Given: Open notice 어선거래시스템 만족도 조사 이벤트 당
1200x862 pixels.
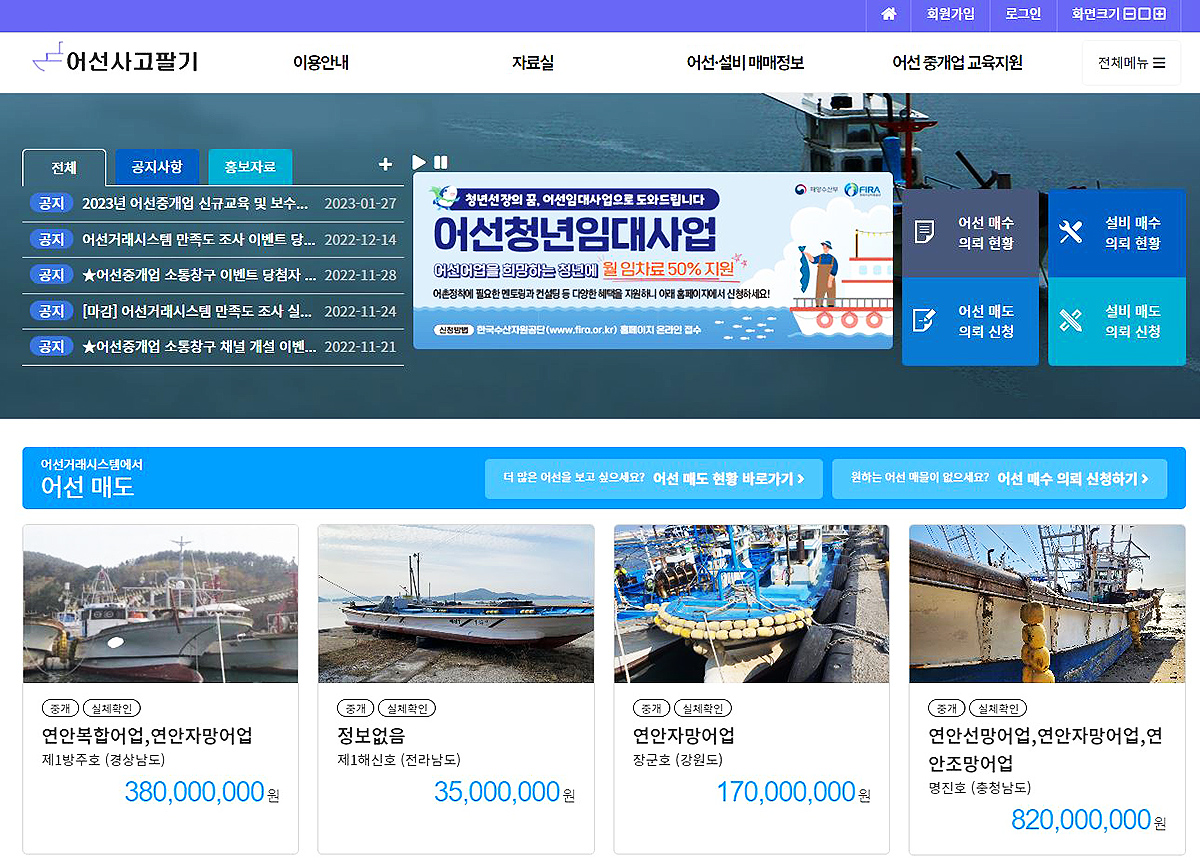Looking at the screenshot, I should click(199, 239).
